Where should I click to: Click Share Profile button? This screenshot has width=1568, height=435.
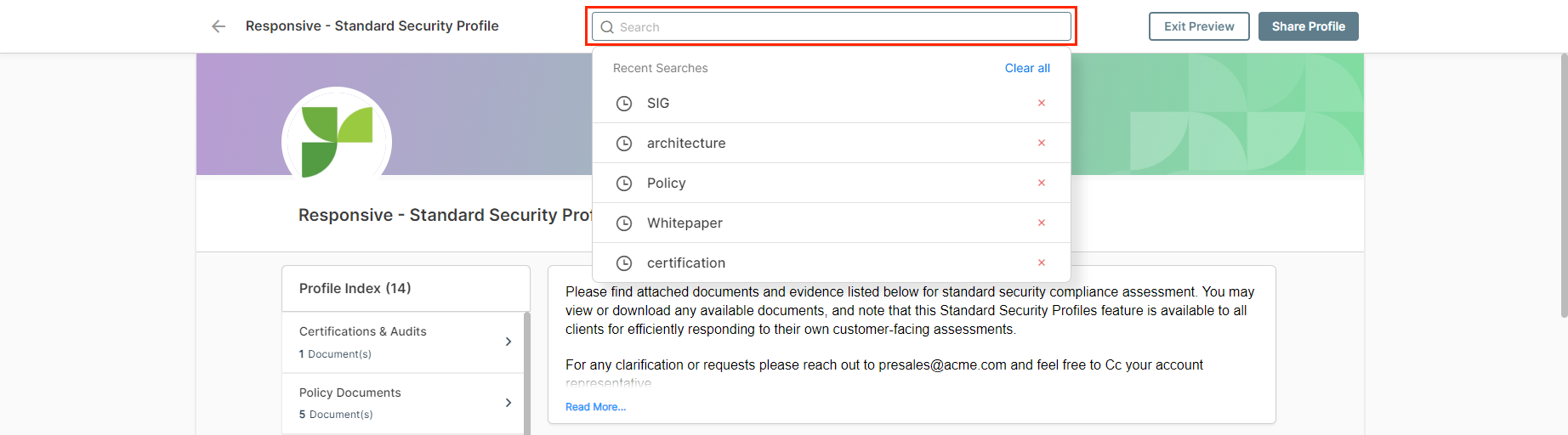pos(1309,26)
